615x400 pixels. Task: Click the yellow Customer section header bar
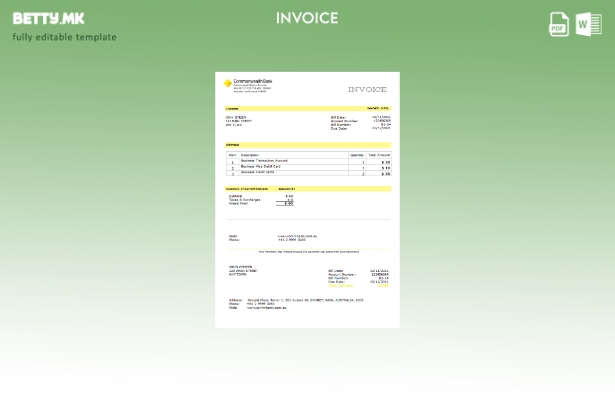[x=307, y=108]
